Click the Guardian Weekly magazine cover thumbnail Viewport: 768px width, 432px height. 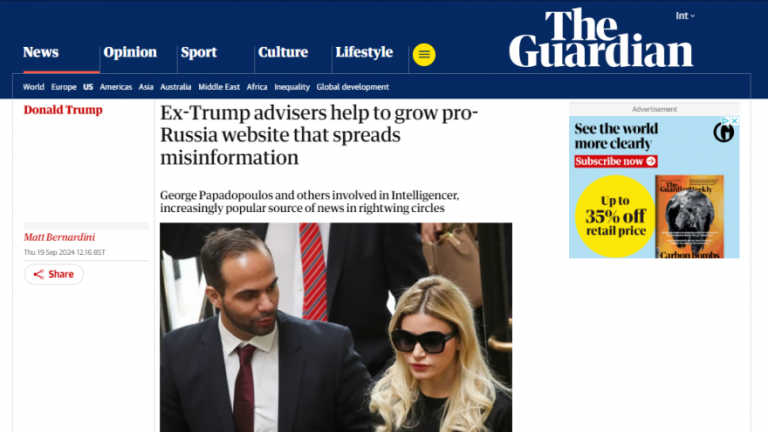pyautogui.click(x=689, y=216)
